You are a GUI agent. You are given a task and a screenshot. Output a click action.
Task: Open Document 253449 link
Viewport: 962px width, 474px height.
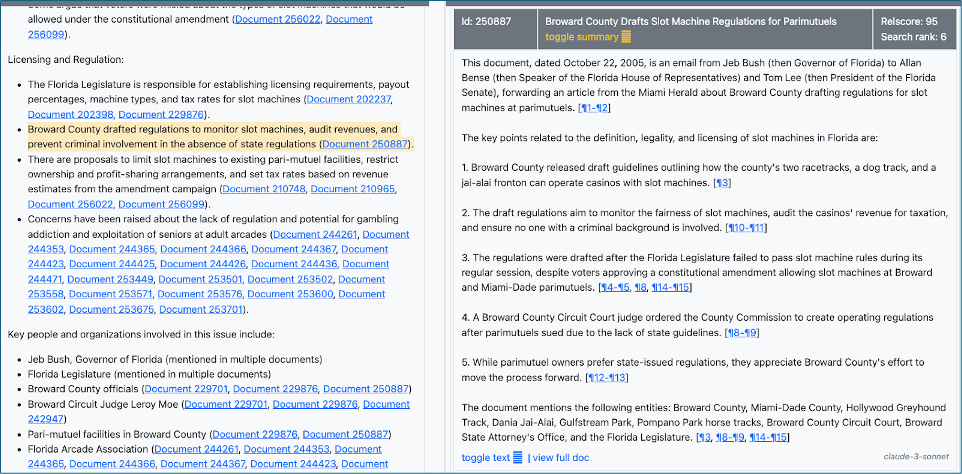coord(111,279)
